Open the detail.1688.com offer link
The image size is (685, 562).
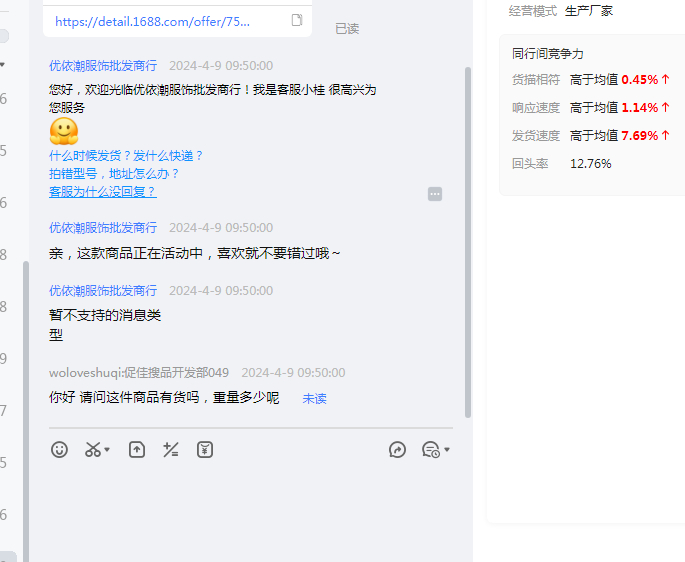pyautogui.click(x=153, y=21)
